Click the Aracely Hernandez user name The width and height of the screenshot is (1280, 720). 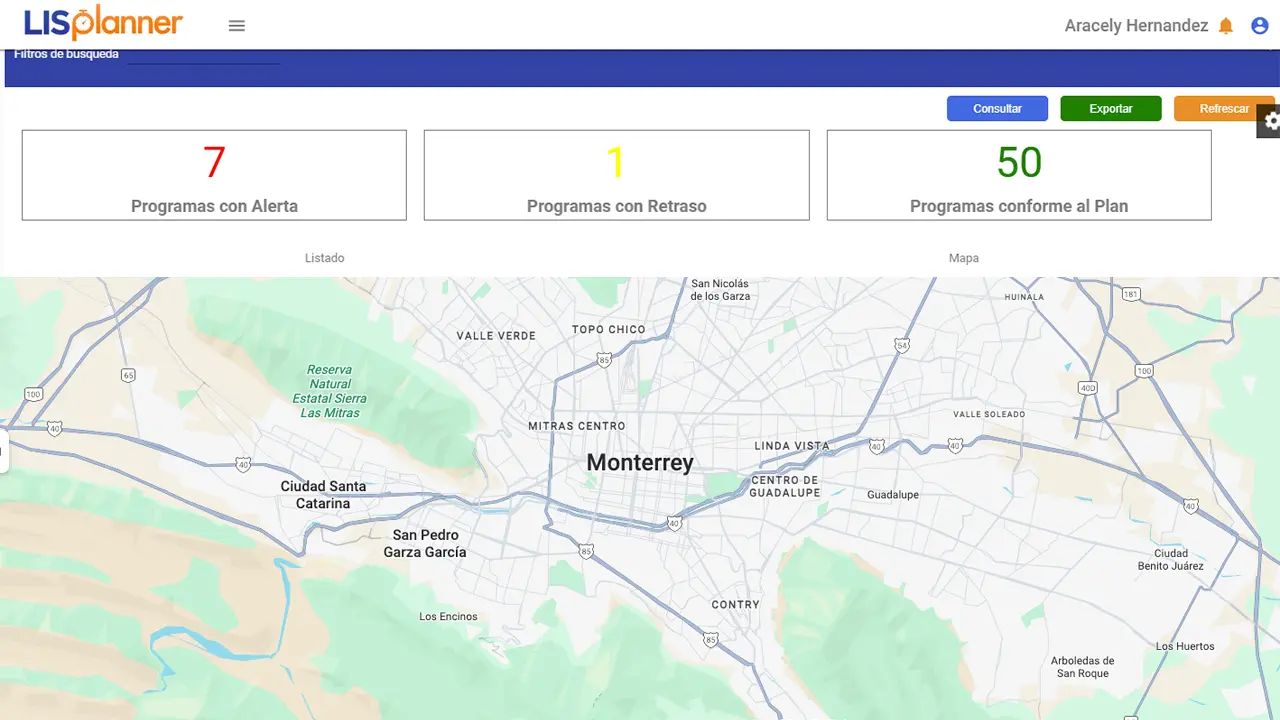[1136, 26]
